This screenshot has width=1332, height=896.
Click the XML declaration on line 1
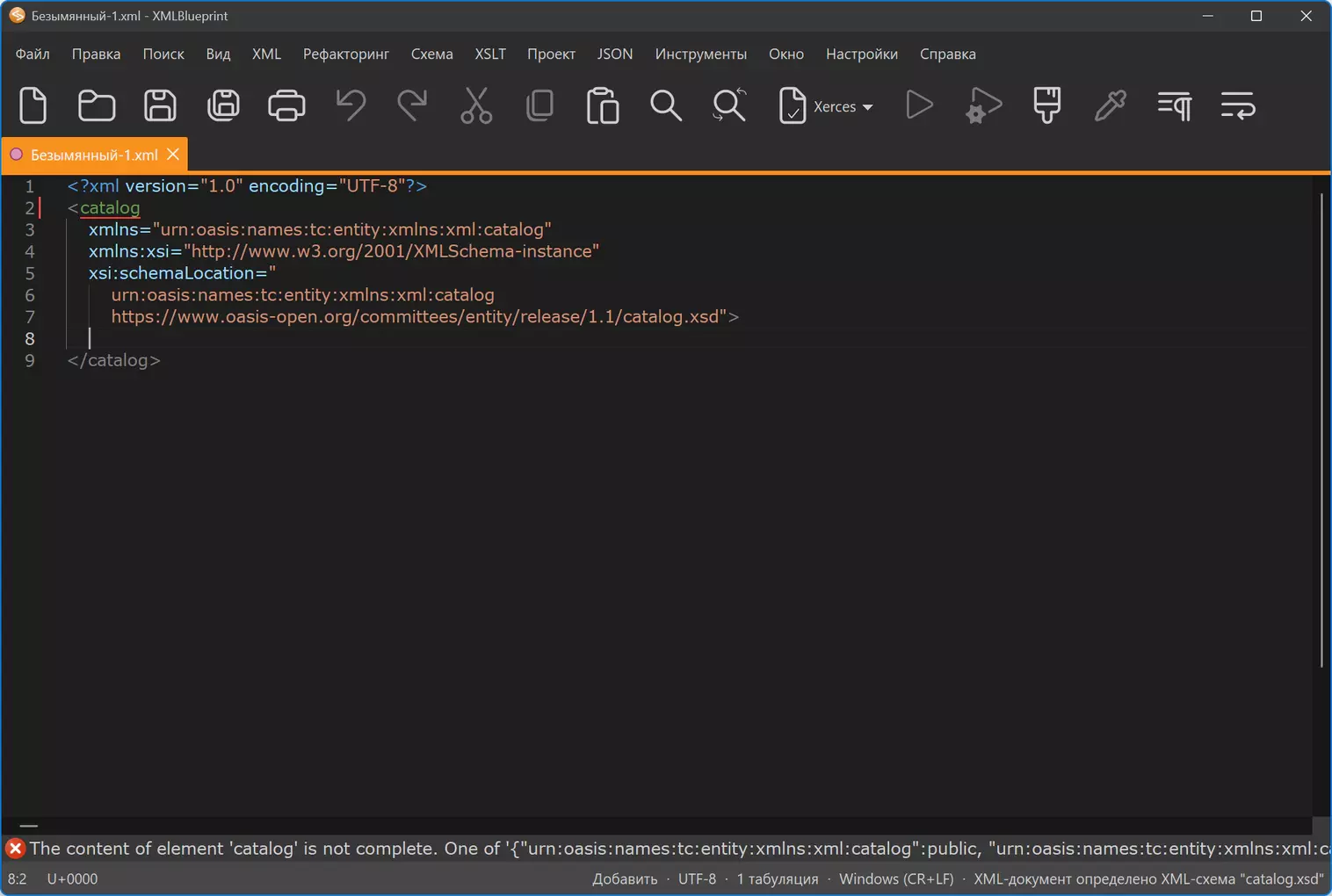point(247,186)
